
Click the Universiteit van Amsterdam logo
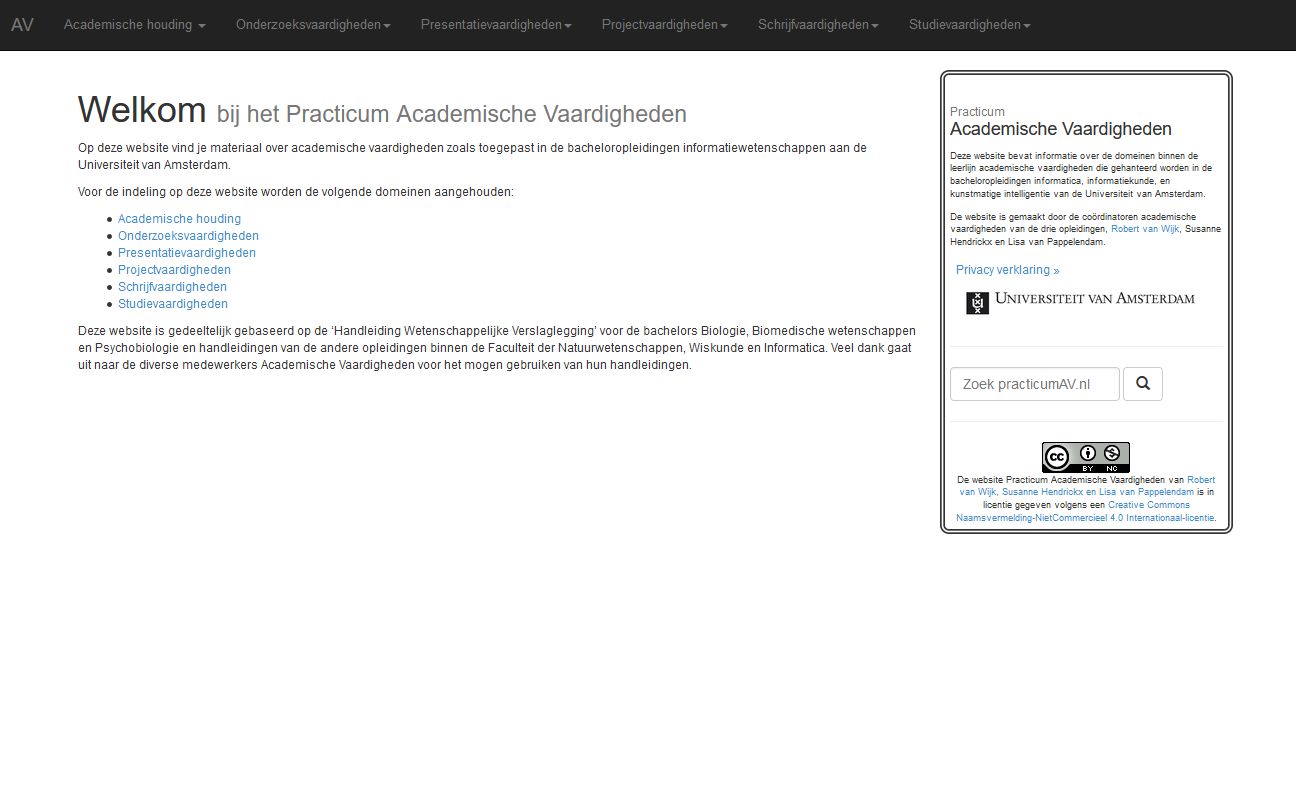click(x=1080, y=301)
